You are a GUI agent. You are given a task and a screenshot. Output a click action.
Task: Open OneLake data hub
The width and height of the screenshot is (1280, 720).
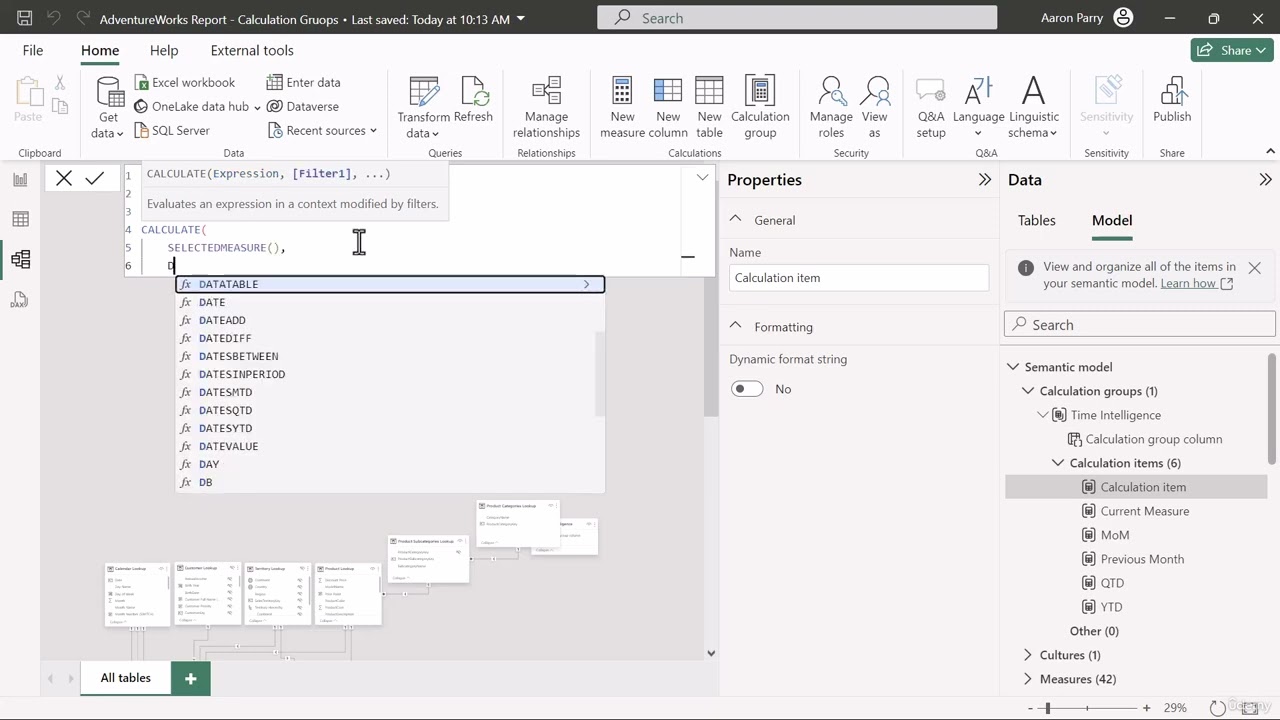point(197,106)
